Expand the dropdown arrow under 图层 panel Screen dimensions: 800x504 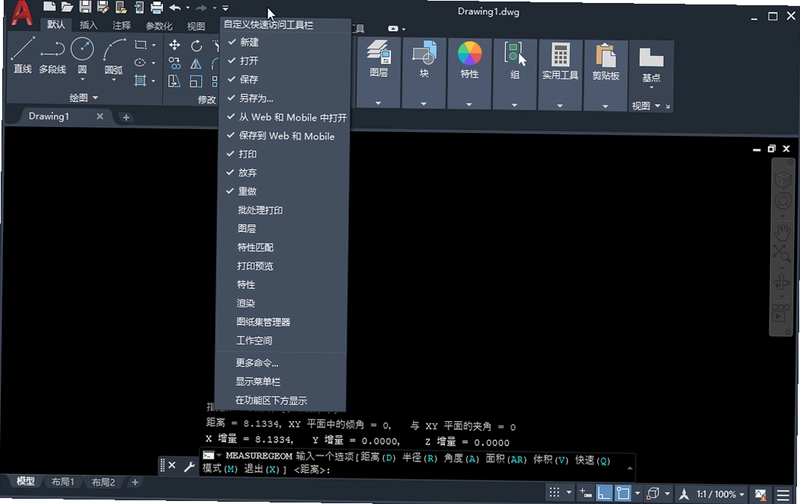point(378,103)
